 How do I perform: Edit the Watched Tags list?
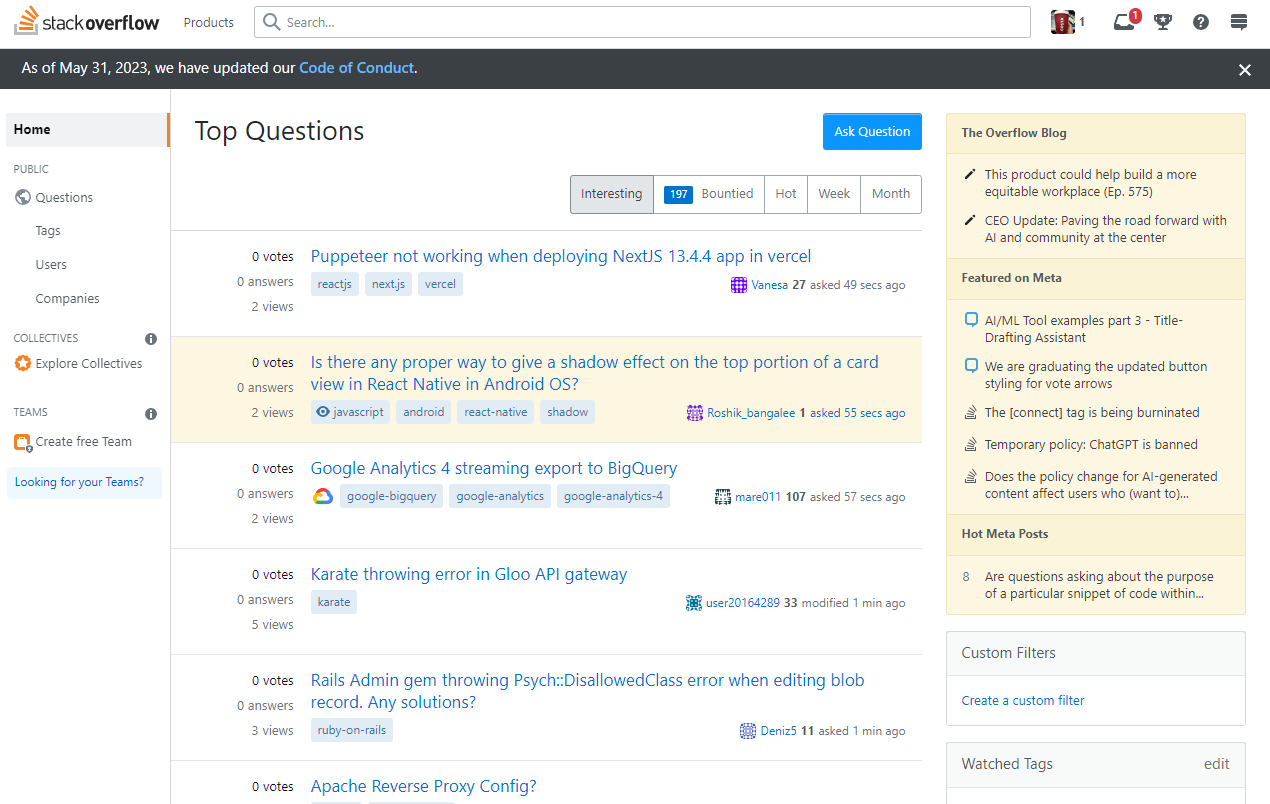click(x=1217, y=764)
